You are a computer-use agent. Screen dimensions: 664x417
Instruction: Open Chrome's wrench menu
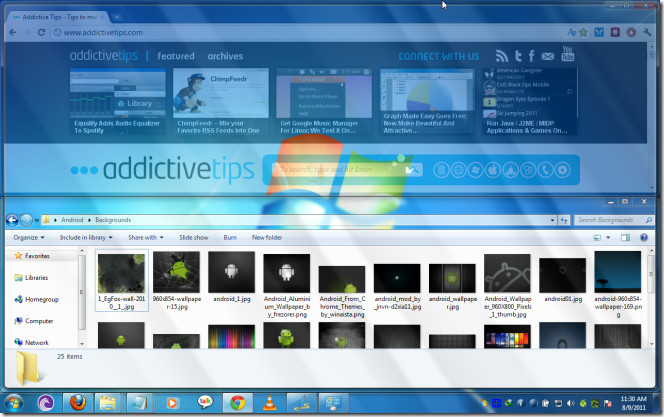[647, 32]
